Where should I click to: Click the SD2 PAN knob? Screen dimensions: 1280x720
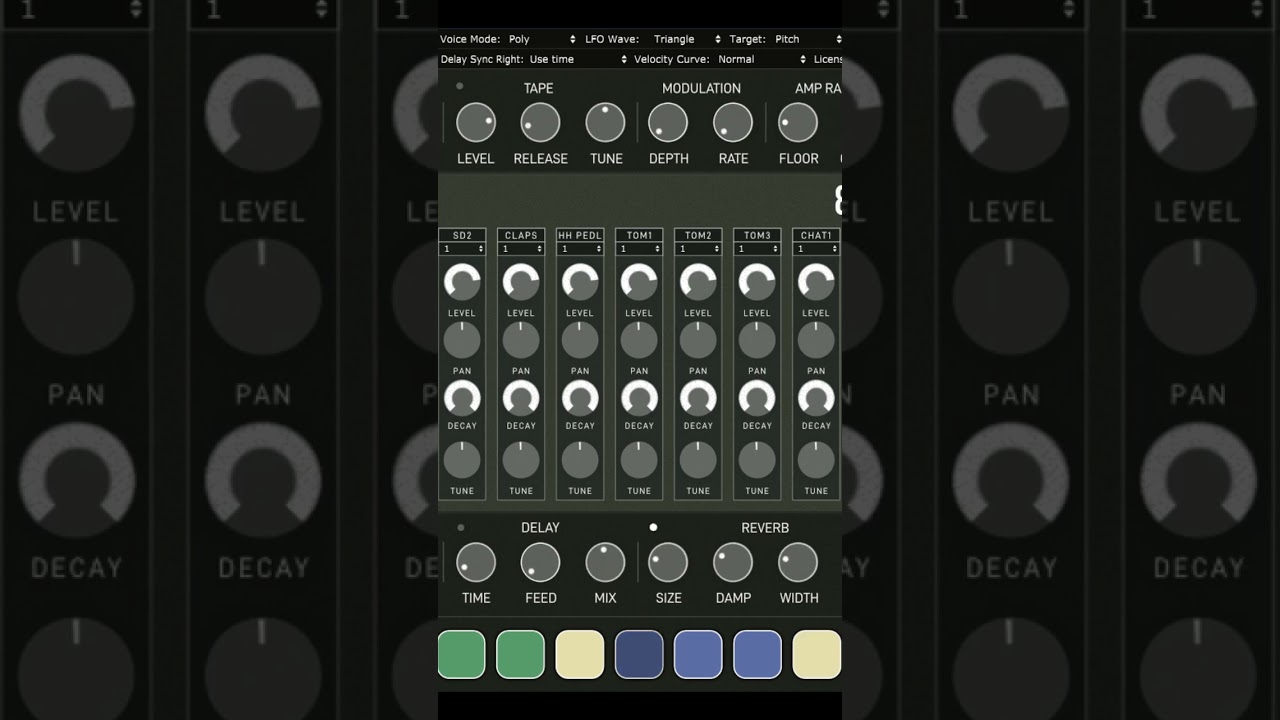point(462,341)
